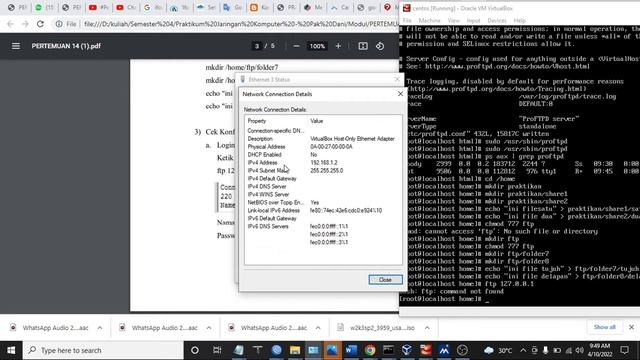Open network status tray icon
The height and width of the screenshot is (360, 640).
[568, 350]
